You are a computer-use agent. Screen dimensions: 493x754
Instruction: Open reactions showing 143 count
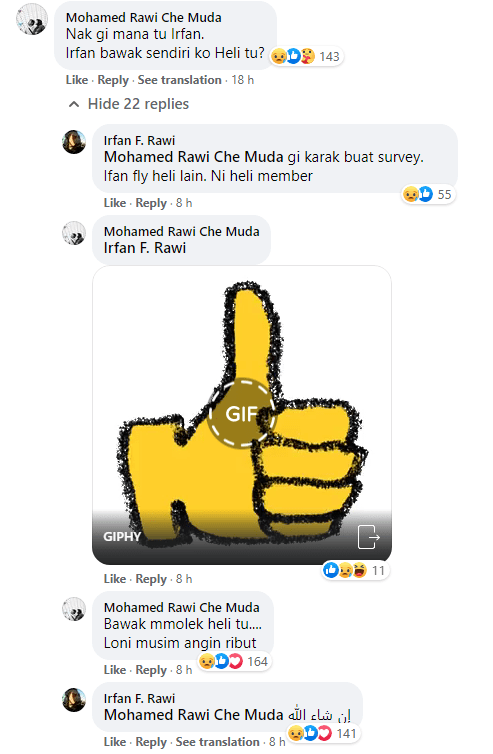(x=306, y=57)
